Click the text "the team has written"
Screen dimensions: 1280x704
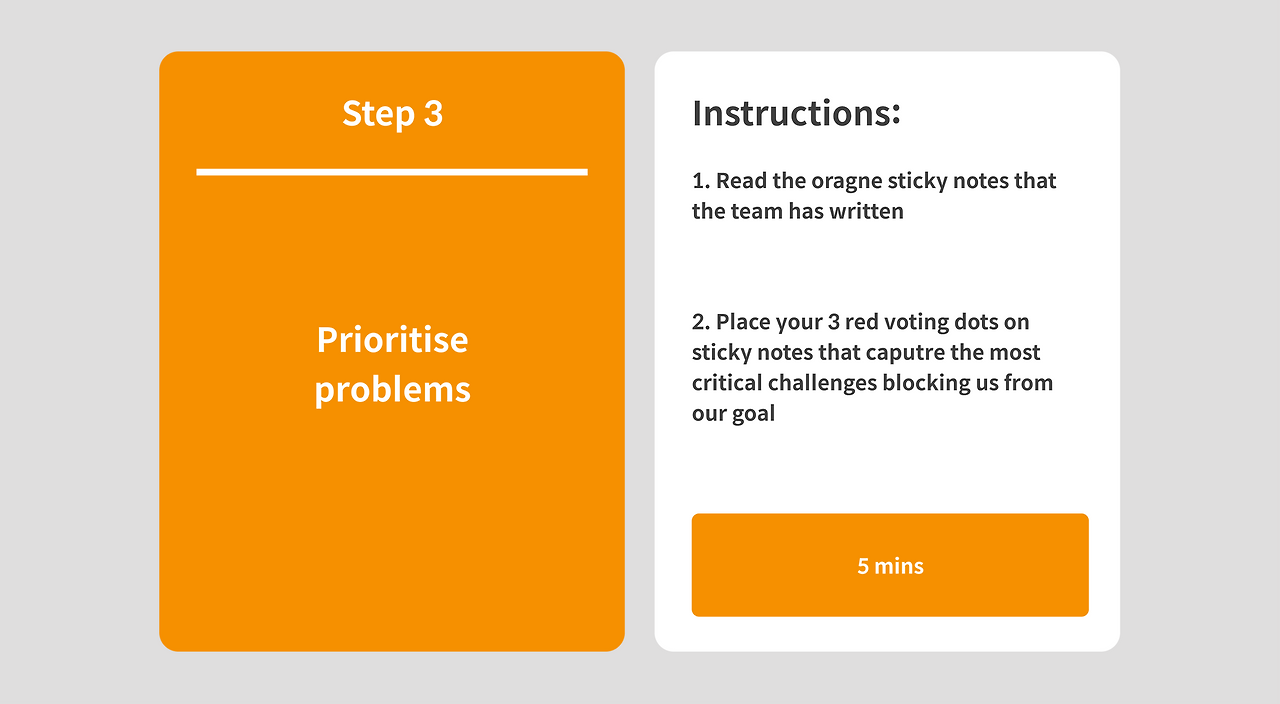tap(798, 211)
